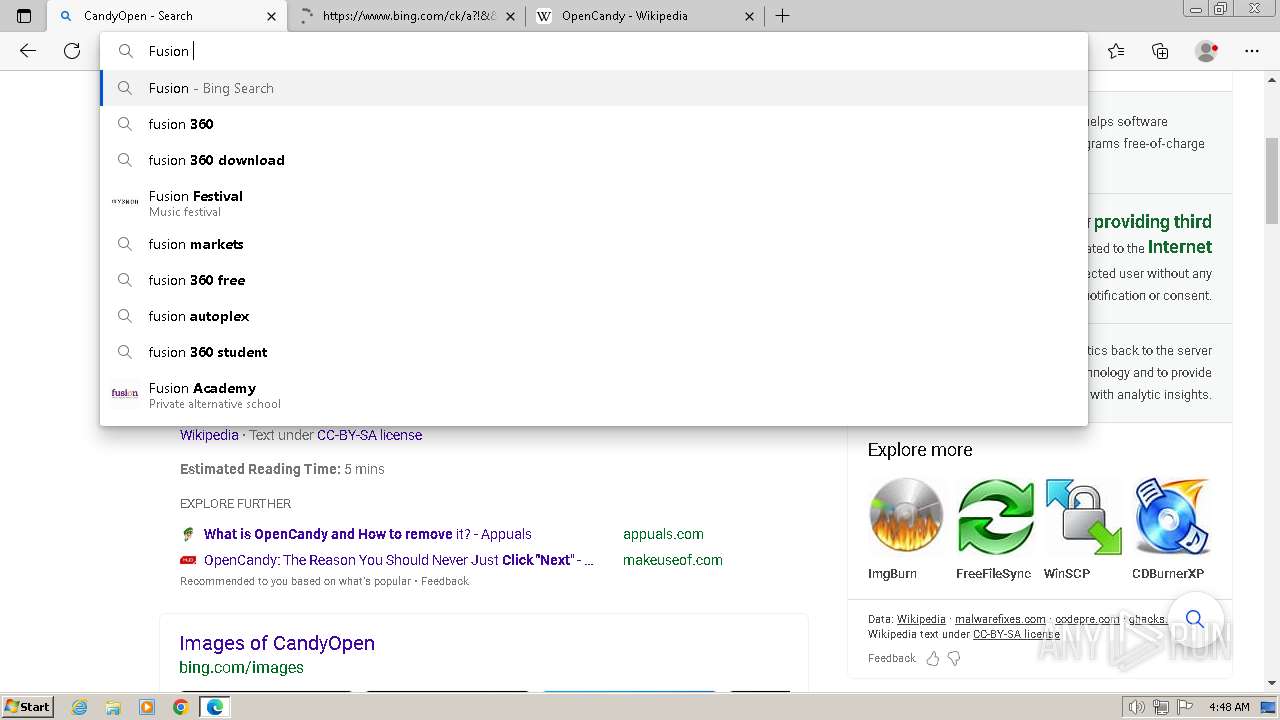The height and width of the screenshot is (720, 1280).
Task: Open the Wikipedia data source link in sidebar
Action: click(x=921, y=619)
